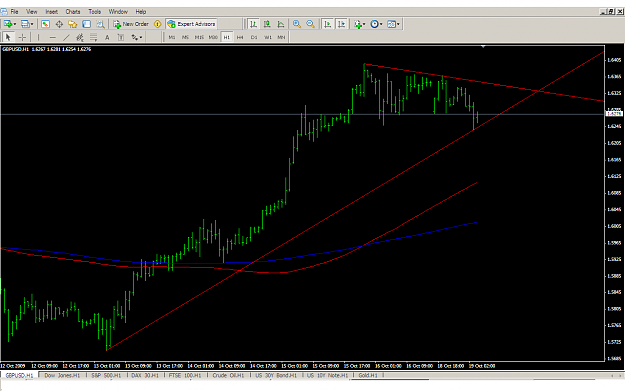The width and height of the screenshot is (625, 391).
Task: Select the H4 timeframe
Action: [x=240, y=37]
